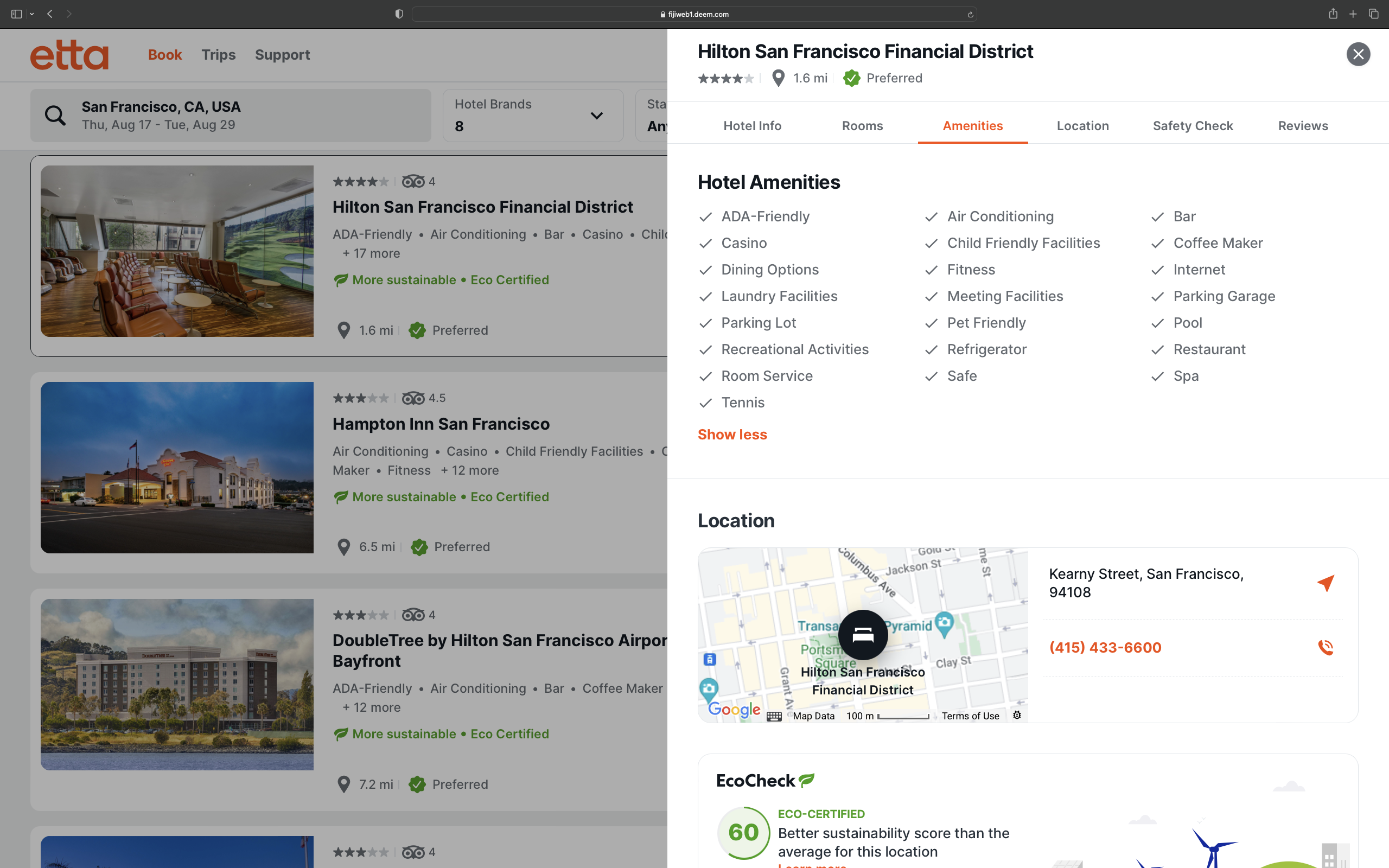Click the hotel bed marker on map
The height and width of the screenshot is (868, 1389).
tap(863, 635)
